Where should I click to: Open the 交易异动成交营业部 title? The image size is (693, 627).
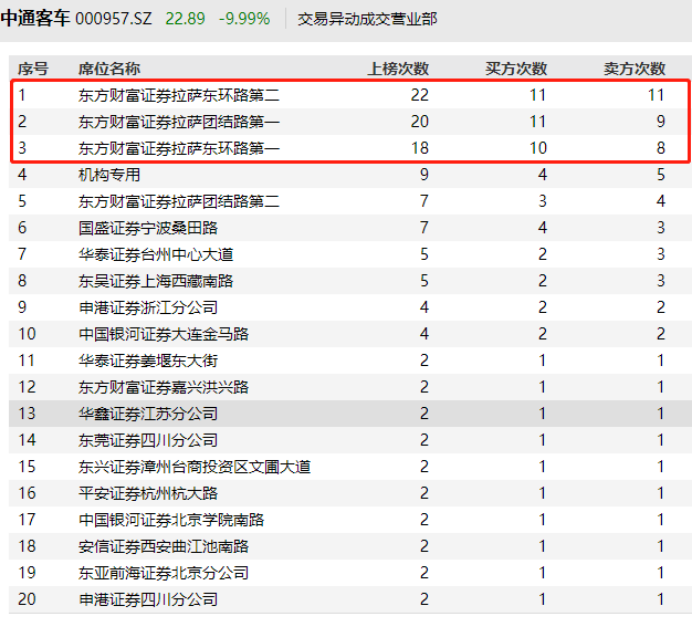[x=367, y=19]
